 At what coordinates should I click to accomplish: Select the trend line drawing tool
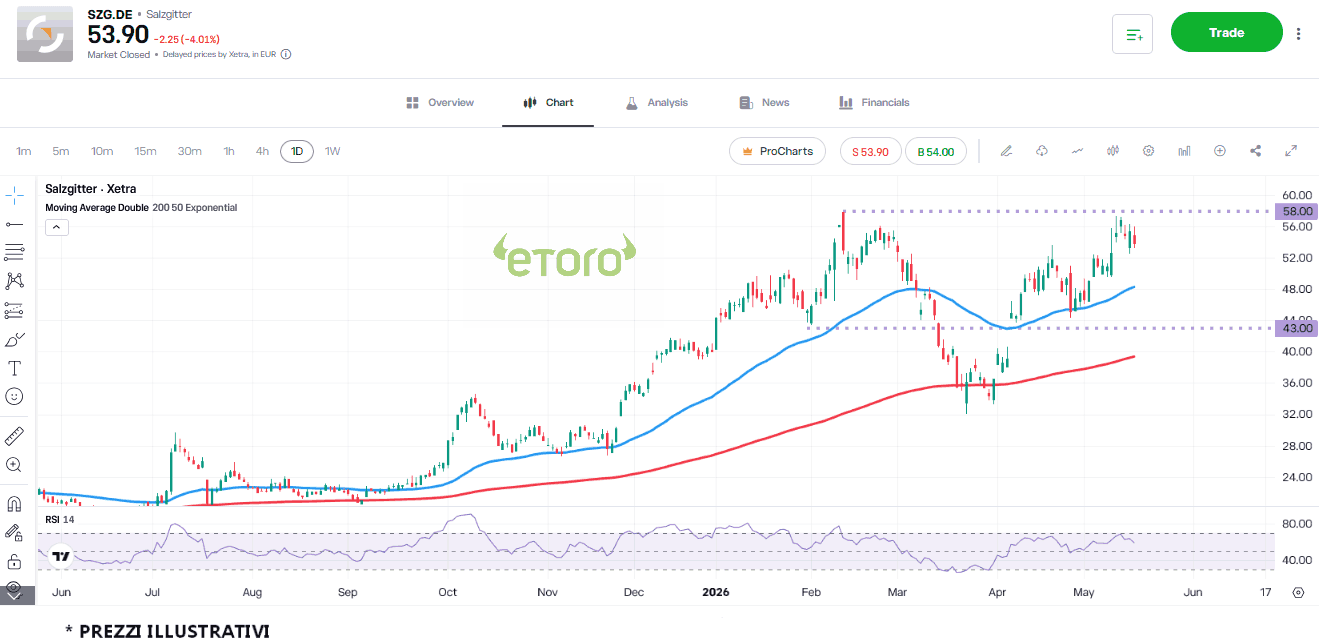[x=14, y=224]
